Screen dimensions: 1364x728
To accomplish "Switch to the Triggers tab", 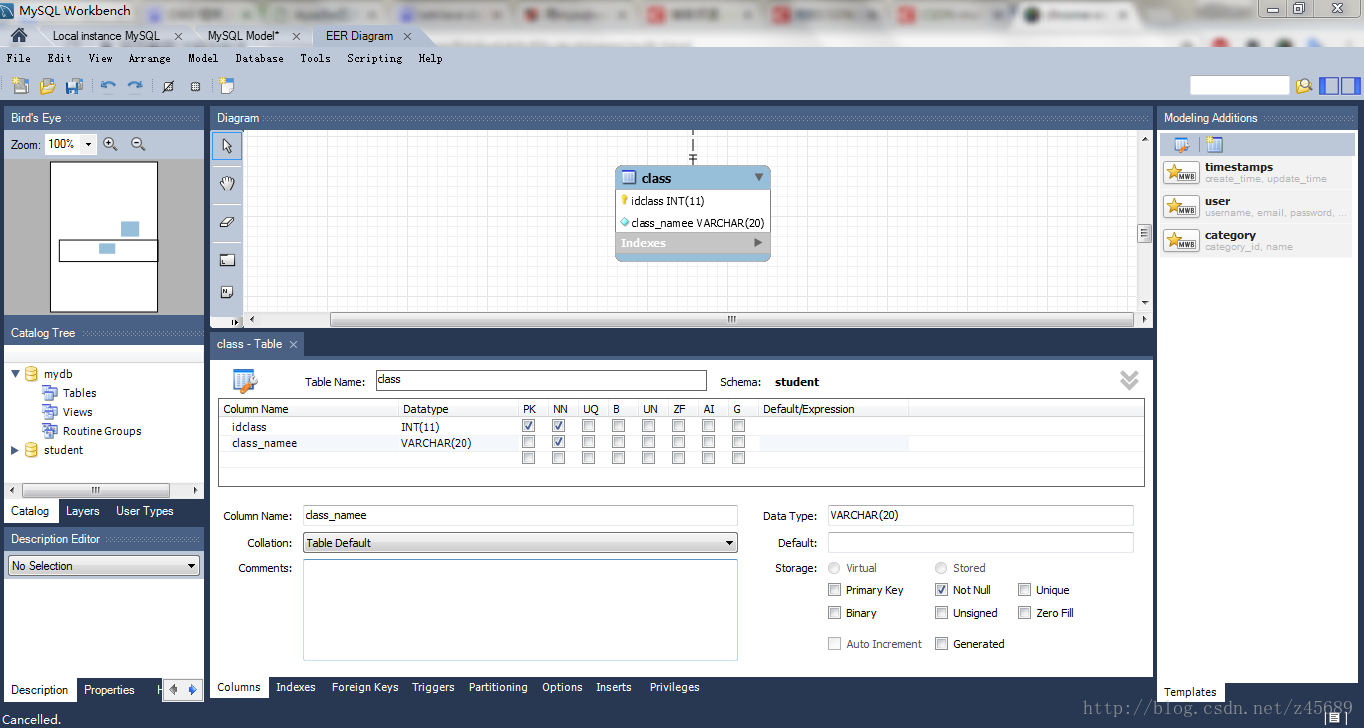I will [x=433, y=687].
